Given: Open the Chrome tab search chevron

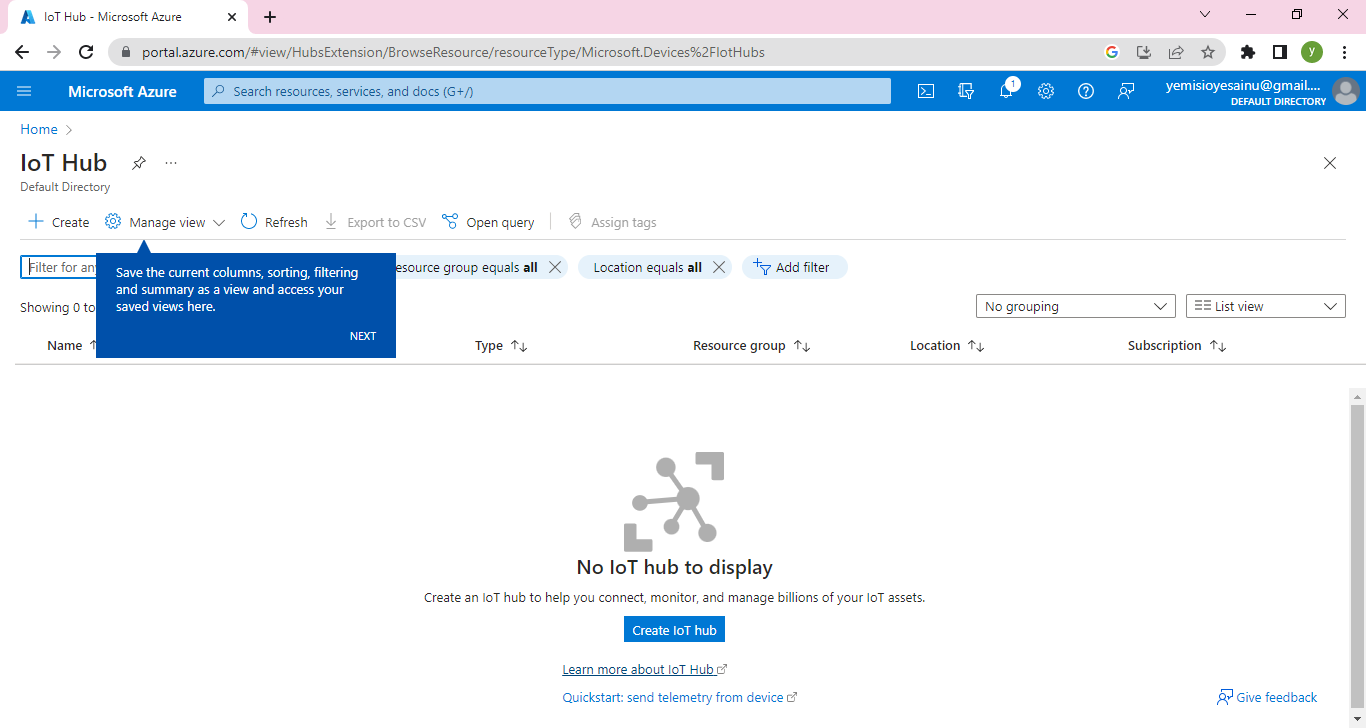Looking at the screenshot, I should click(1205, 15).
